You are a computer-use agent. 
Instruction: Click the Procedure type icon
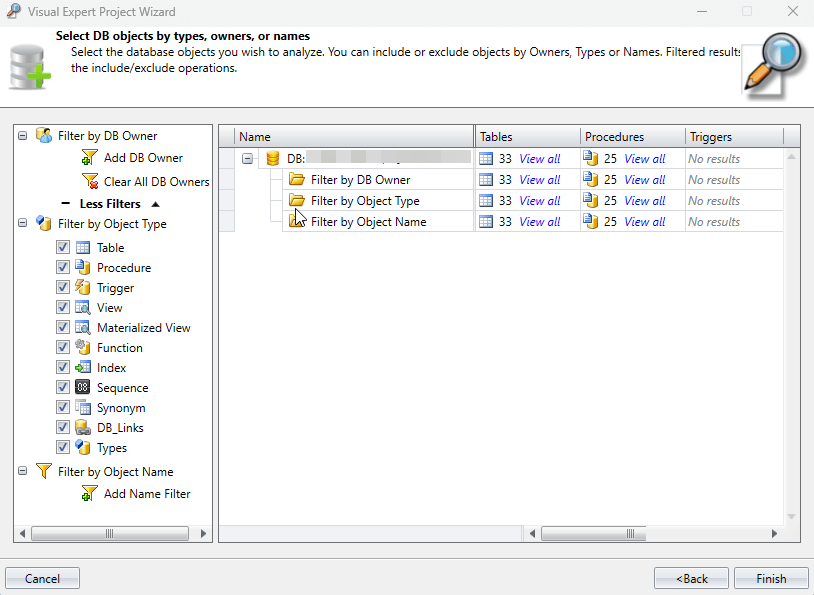point(83,267)
